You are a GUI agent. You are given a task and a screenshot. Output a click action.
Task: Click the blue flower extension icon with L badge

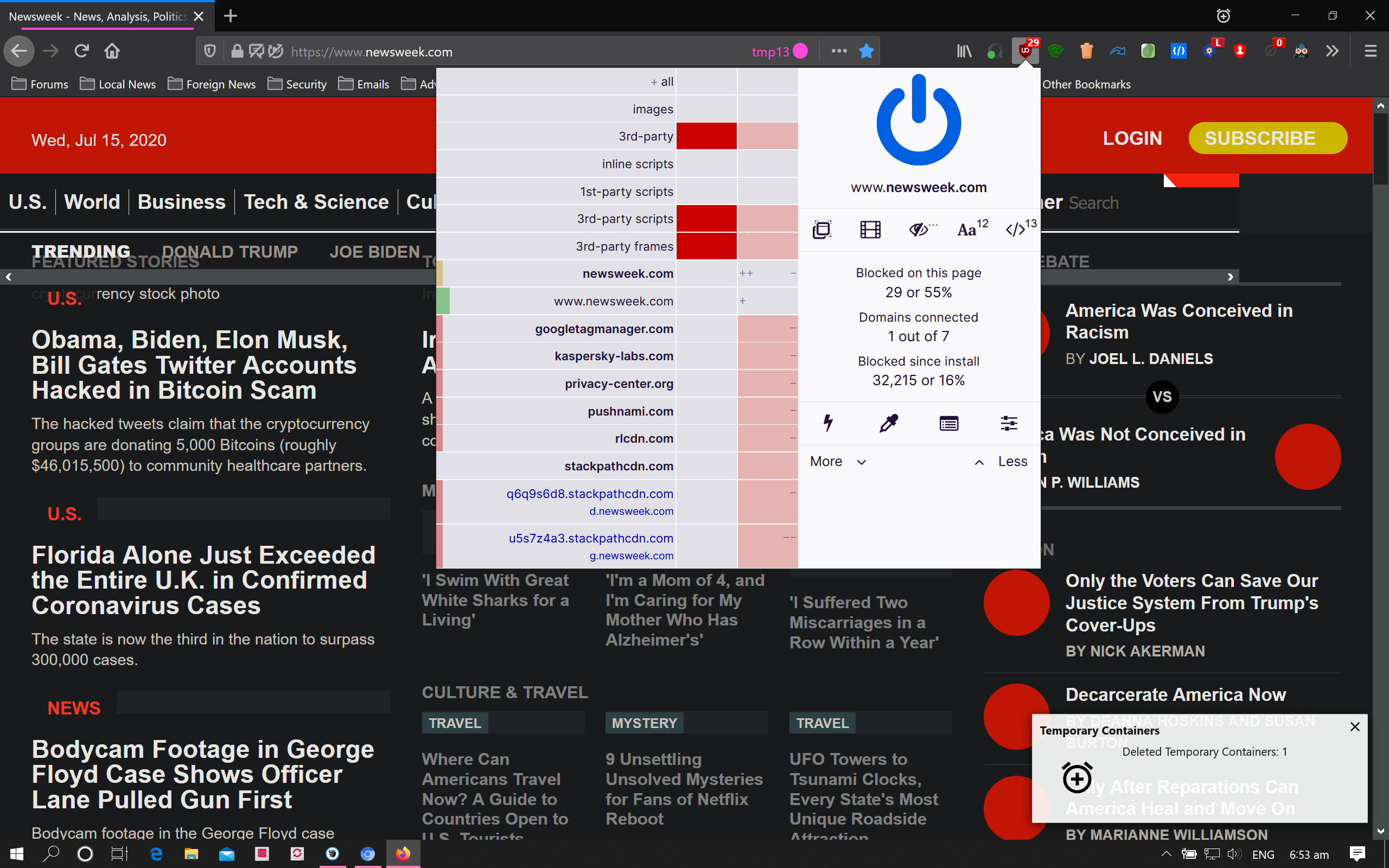click(x=1210, y=50)
